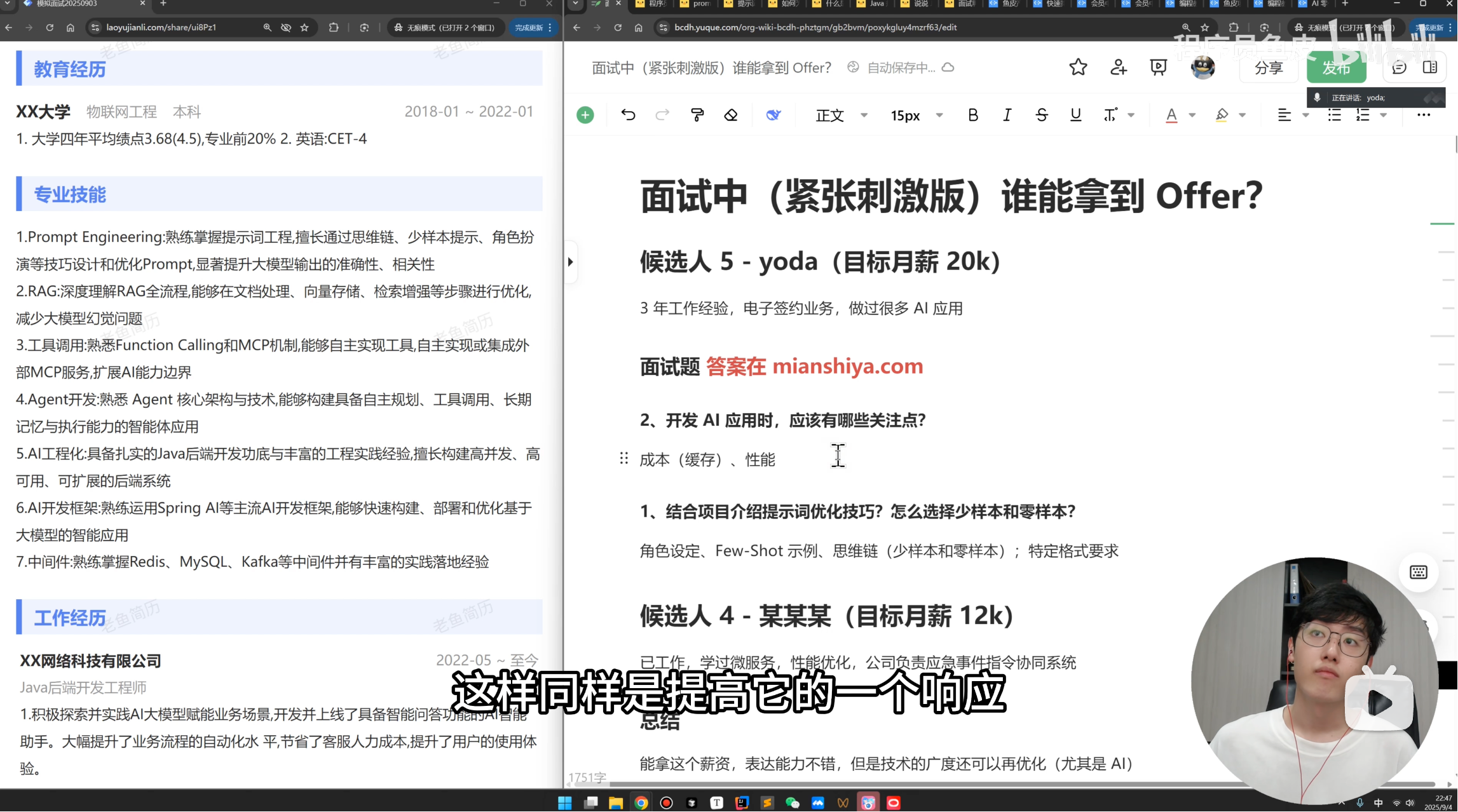Image resolution: width=1458 pixels, height=812 pixels.
Task: Click the undo arrow in editor toolbar
Action: [x=628, y=115]
